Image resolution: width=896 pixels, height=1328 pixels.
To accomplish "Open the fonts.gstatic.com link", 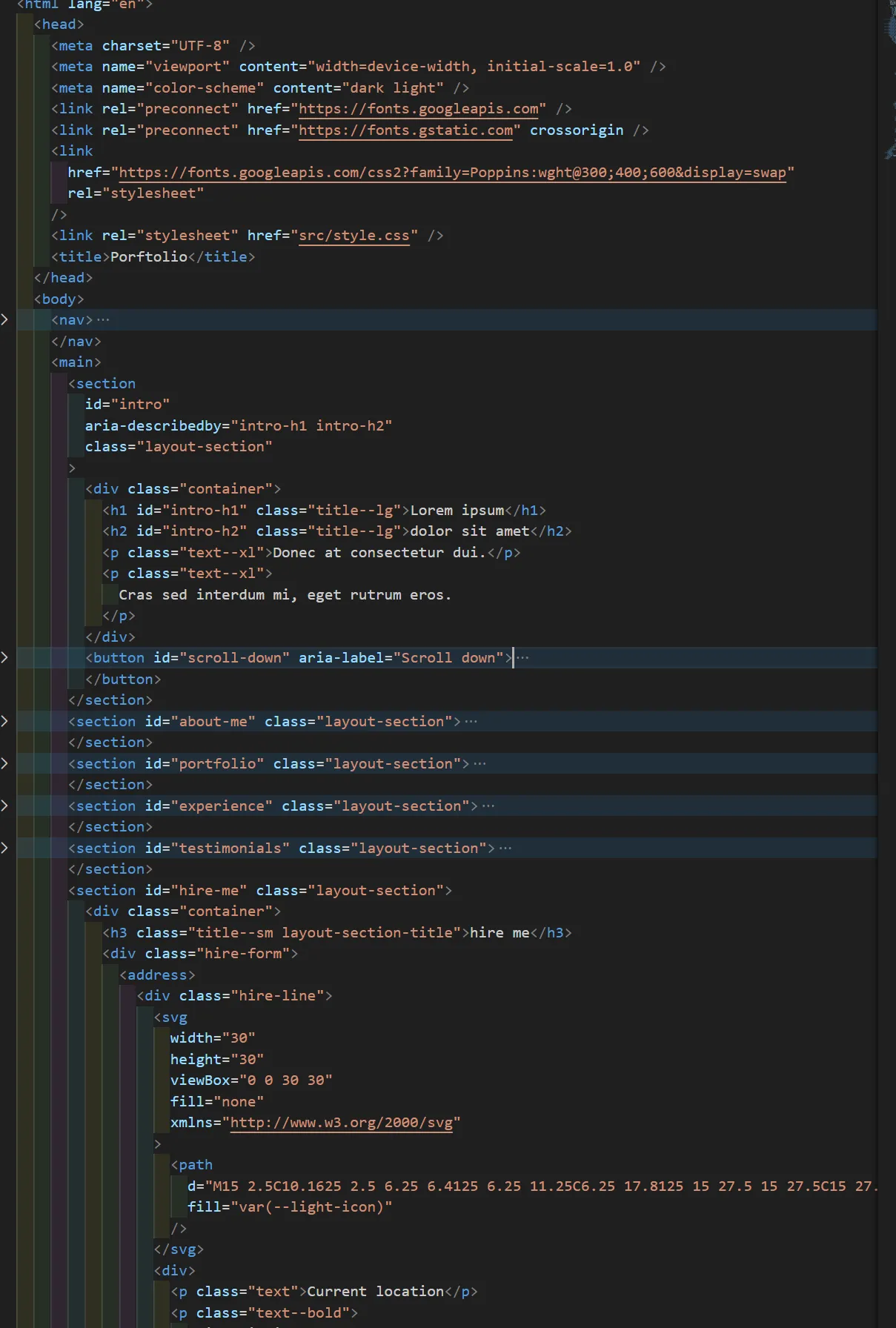I will (405, 130).
